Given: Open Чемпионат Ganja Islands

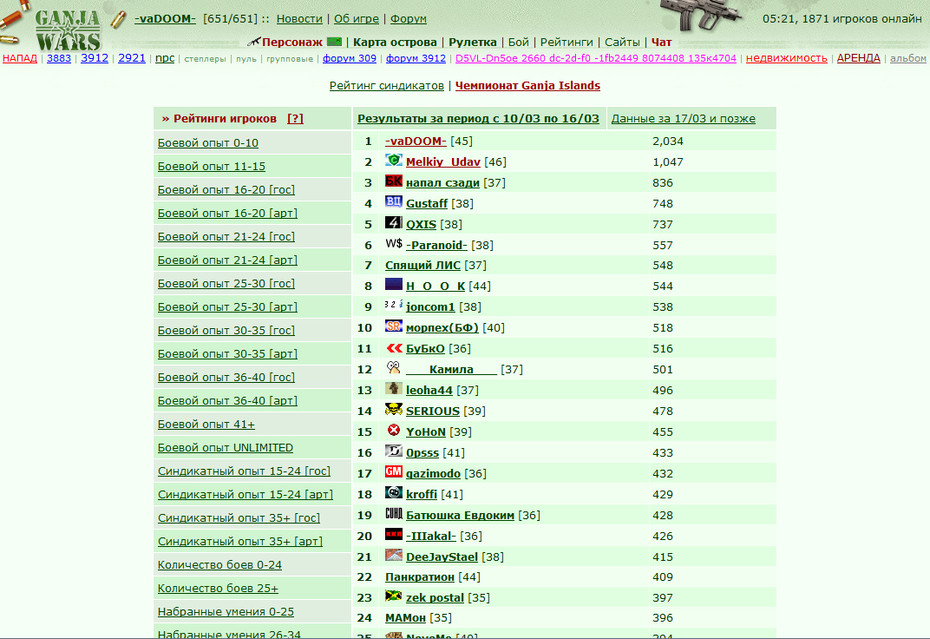Looking at the screenshot, I should click(528, 85).
